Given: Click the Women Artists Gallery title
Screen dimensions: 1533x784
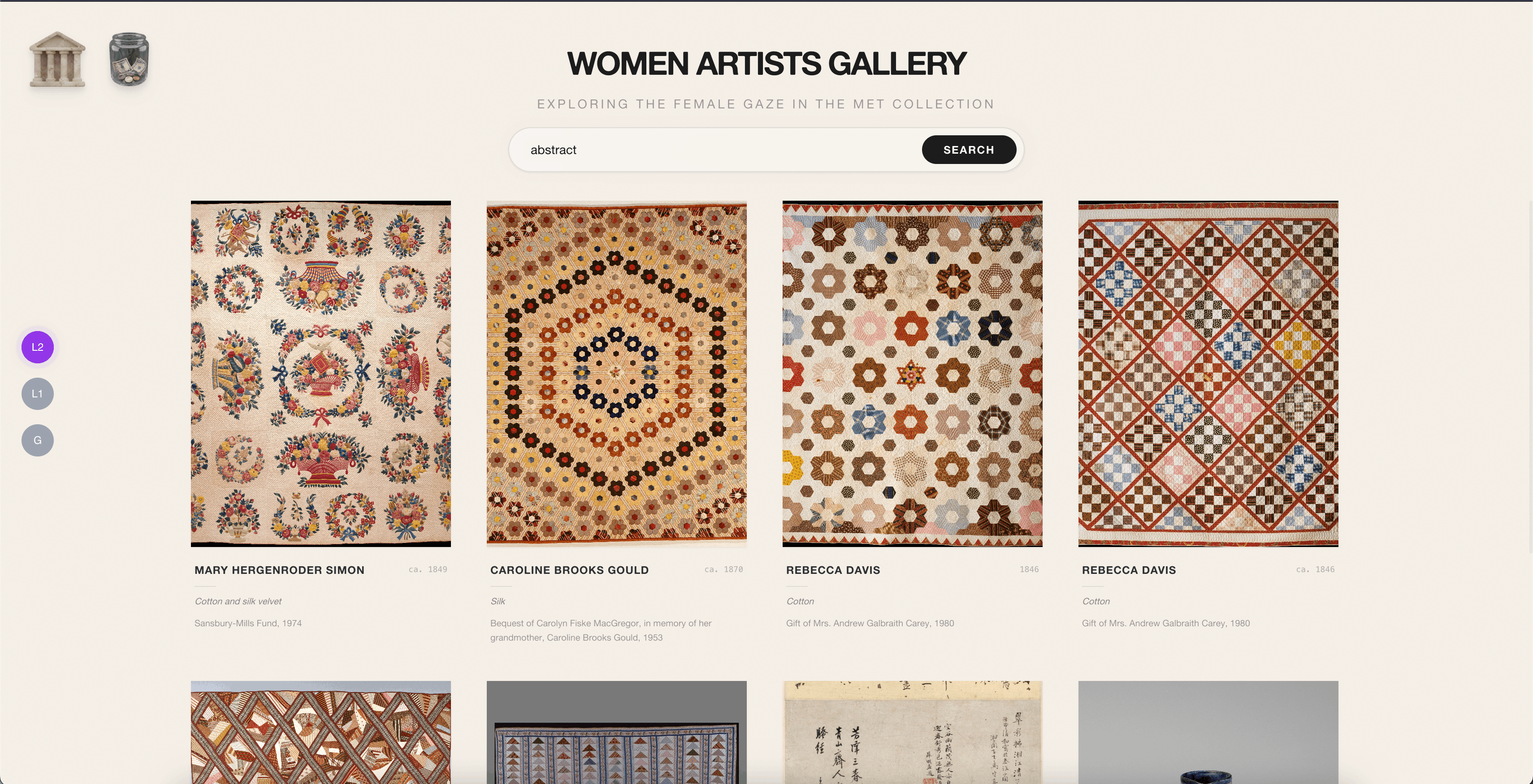Looking at the screenshot, I should click(766, 64).
